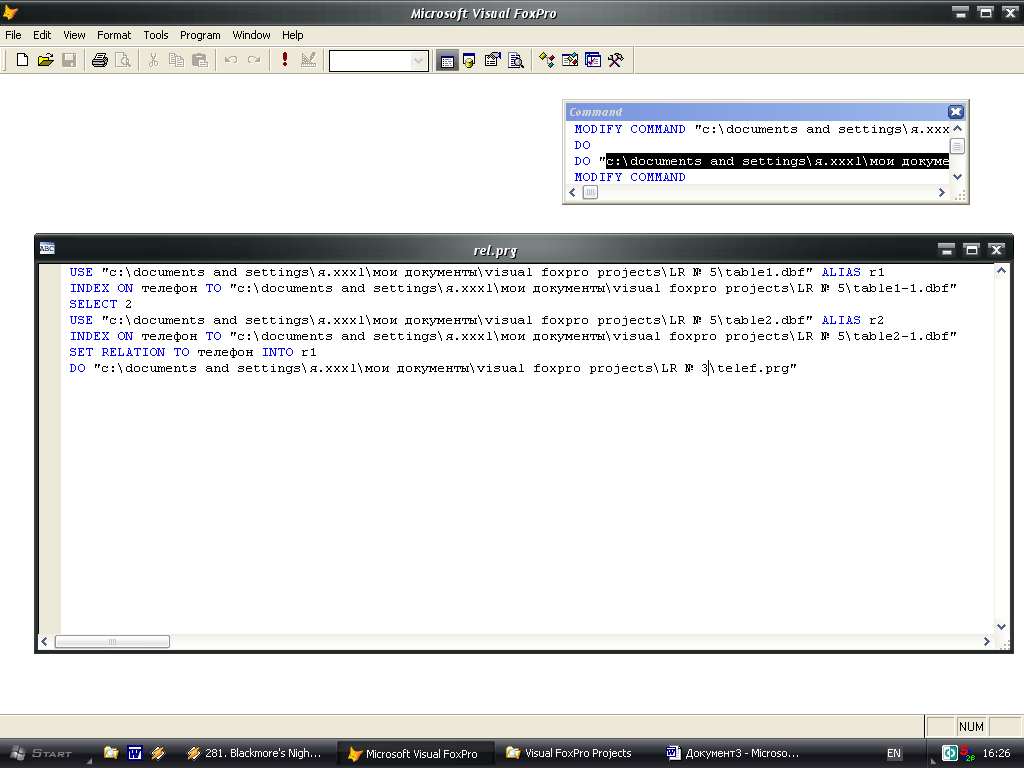
Task: Click the Paste clipboard icon
Action: pyautogui.click(x=200, y=60)
